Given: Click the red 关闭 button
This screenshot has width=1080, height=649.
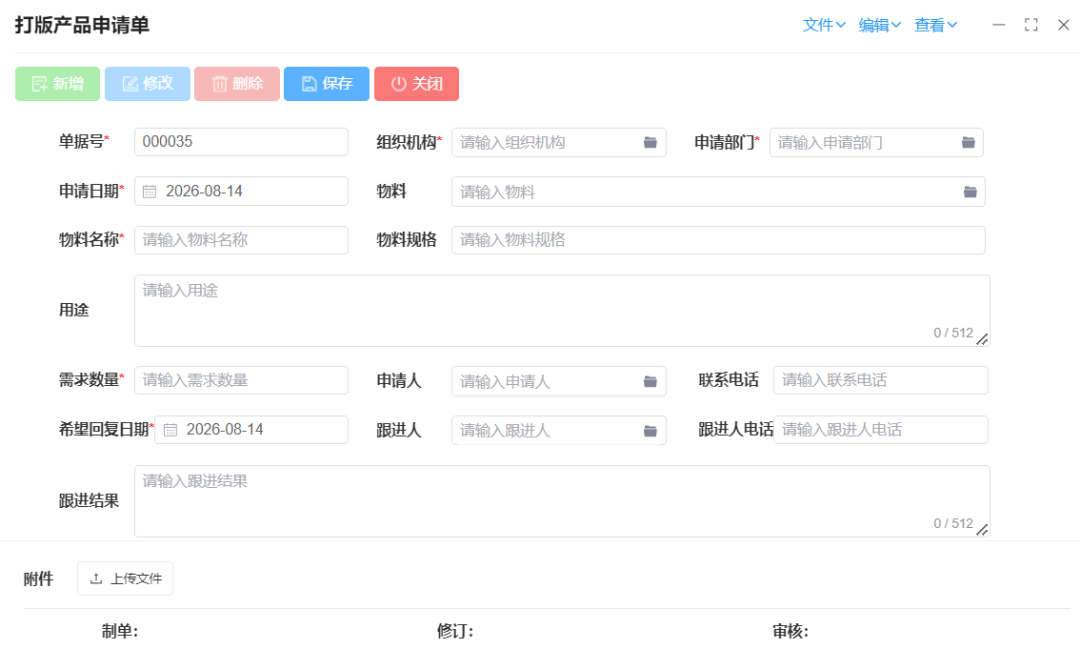Looking at the screenshot, I should [417, 84].
